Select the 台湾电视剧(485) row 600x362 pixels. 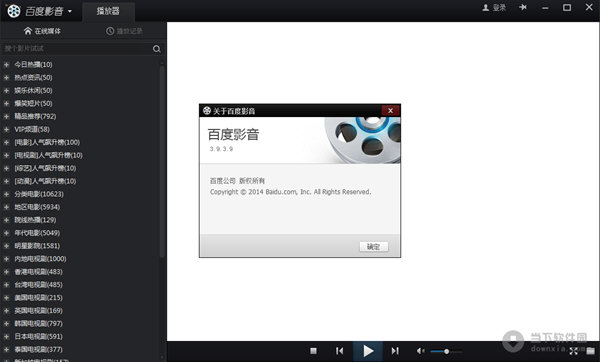coord(80,285)
